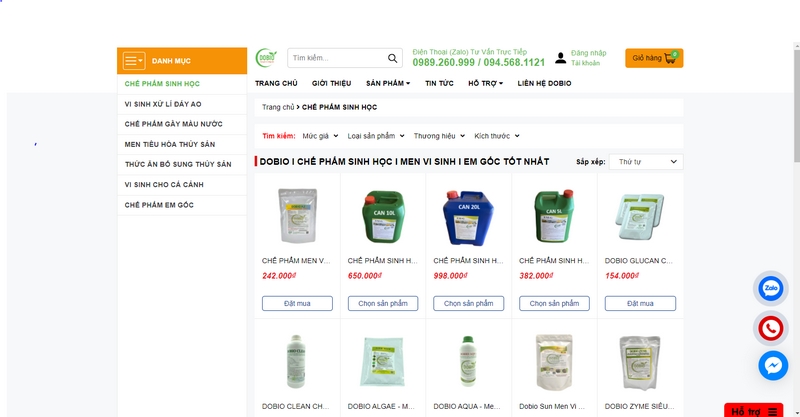
Task: Open the Zalo chat floating icon
Action: pos(771,289)
